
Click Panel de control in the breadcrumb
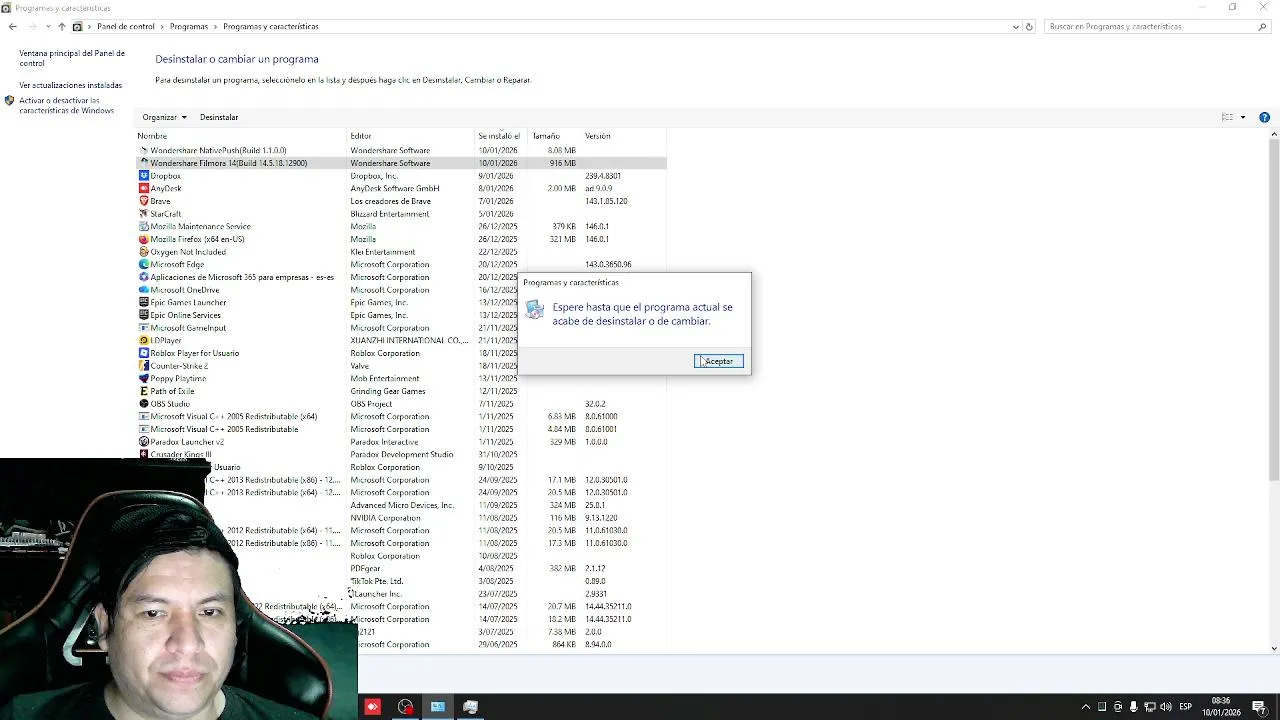pos(126,27)
